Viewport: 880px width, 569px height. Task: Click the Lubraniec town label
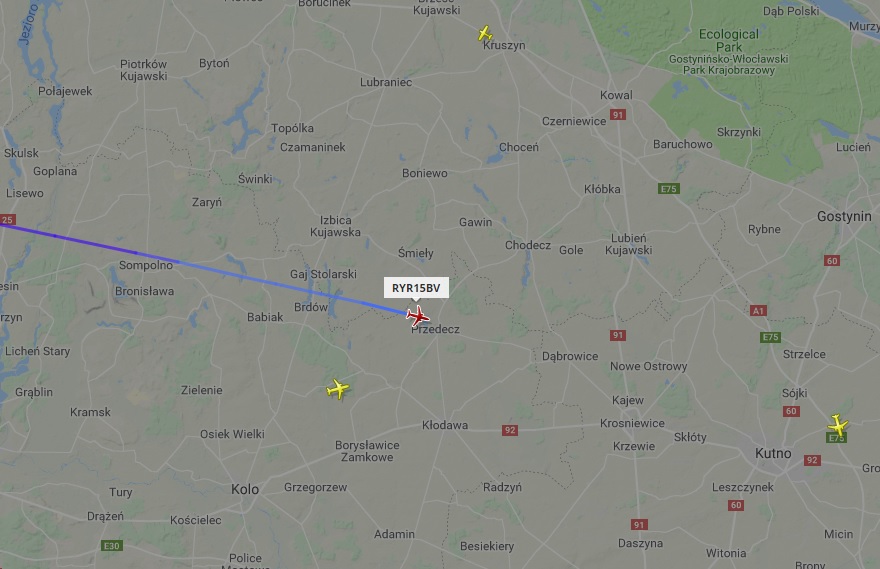386,82
